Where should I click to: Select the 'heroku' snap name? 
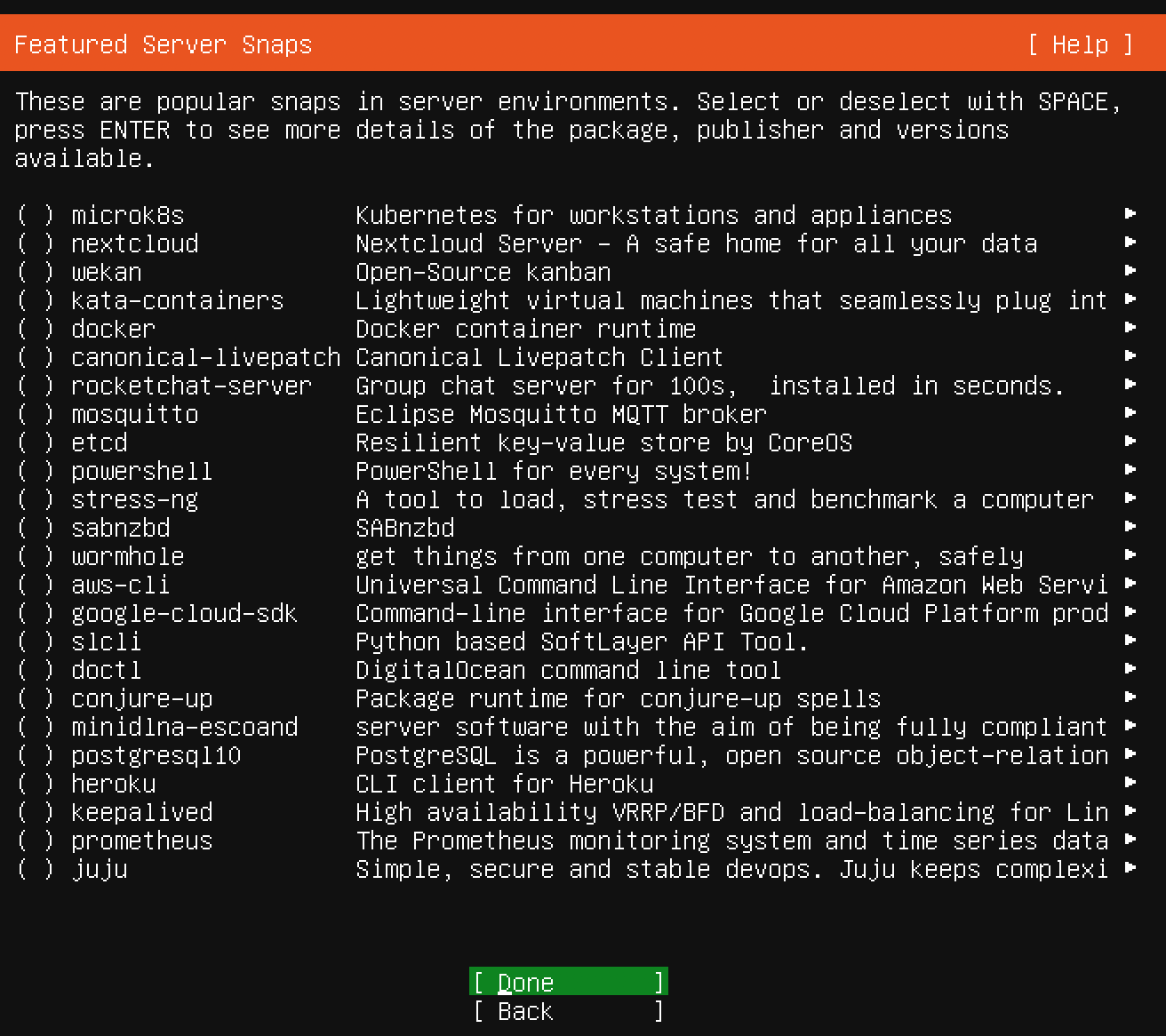click(114, 784)
